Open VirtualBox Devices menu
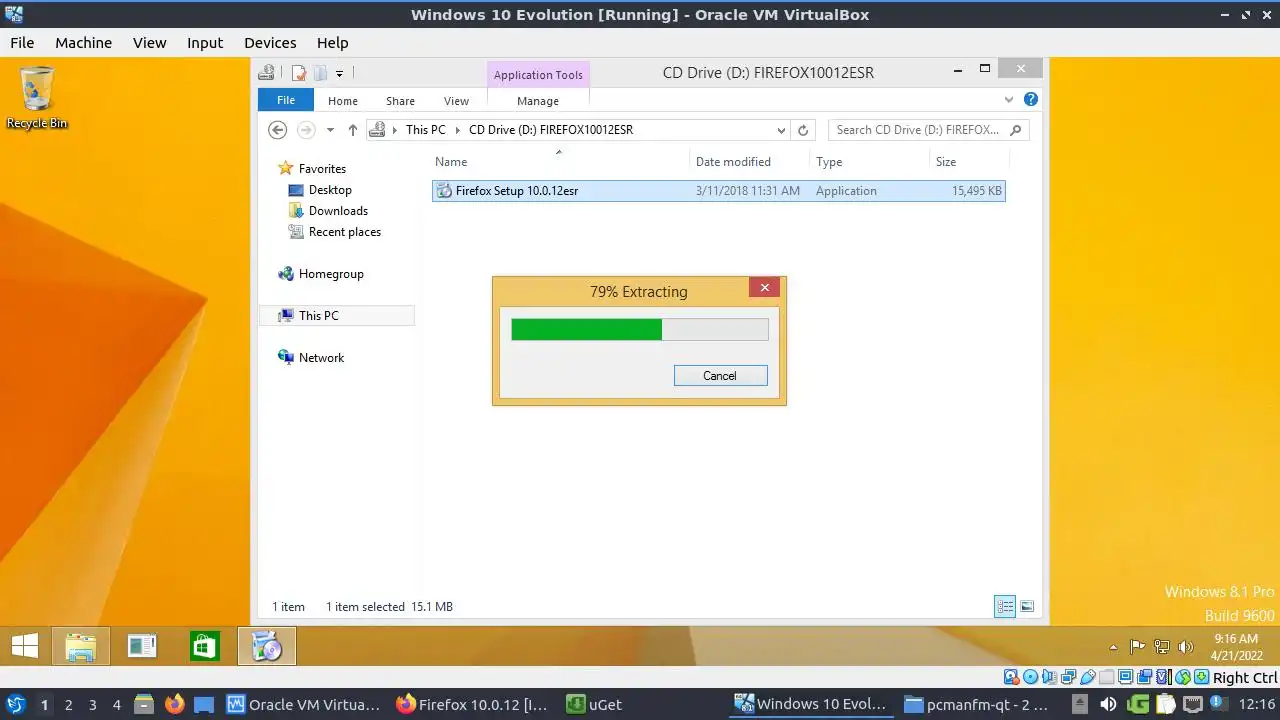Image resolution: width=1280 pixels, height=720 pixels. coord(270,43)
